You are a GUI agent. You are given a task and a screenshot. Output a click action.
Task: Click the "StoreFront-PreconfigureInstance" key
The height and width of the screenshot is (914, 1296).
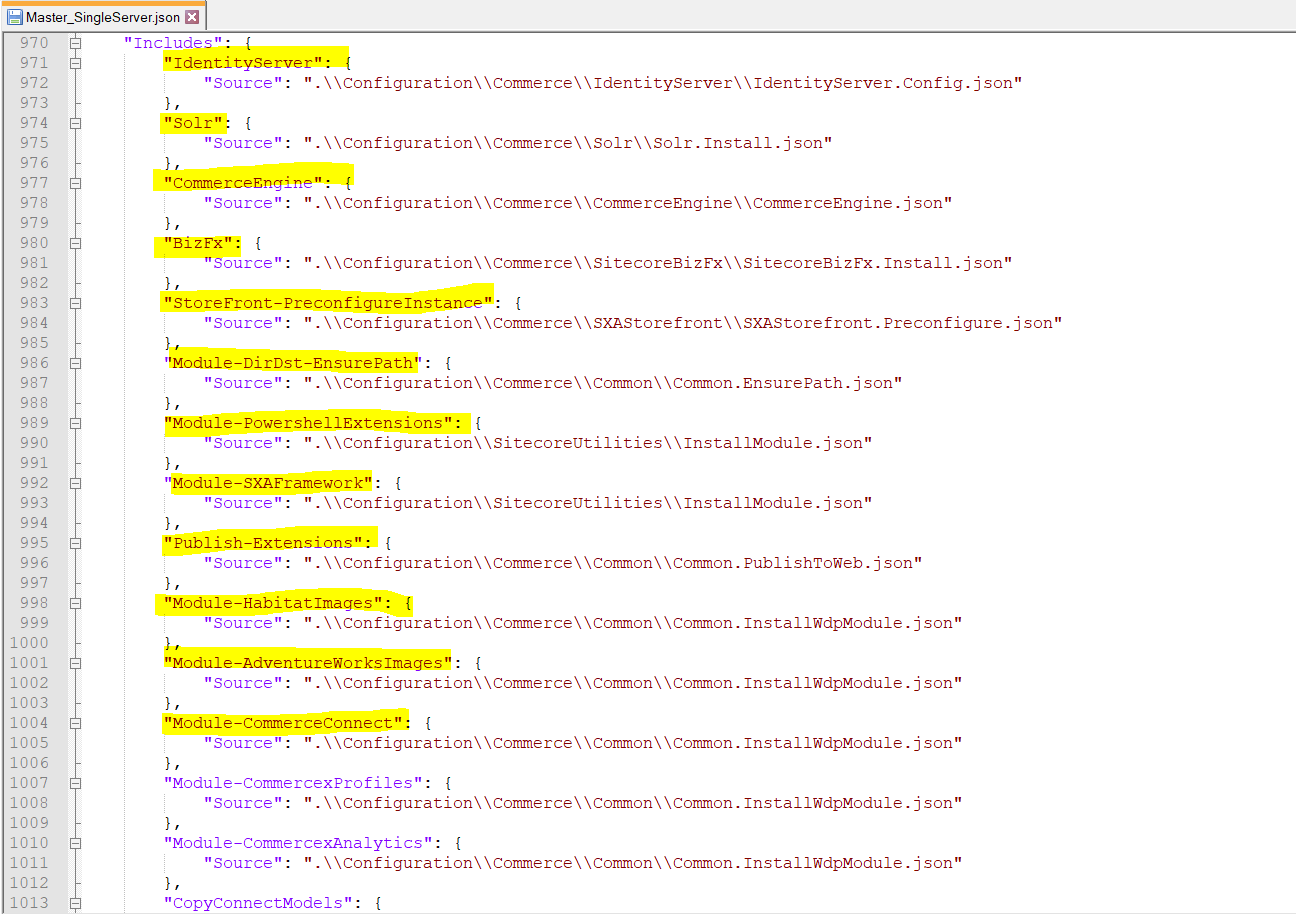329,303
